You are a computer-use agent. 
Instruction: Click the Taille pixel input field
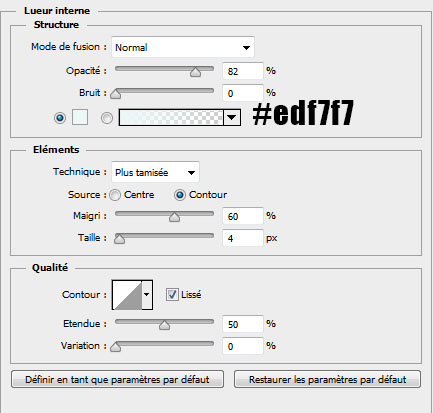click(243, 238)
